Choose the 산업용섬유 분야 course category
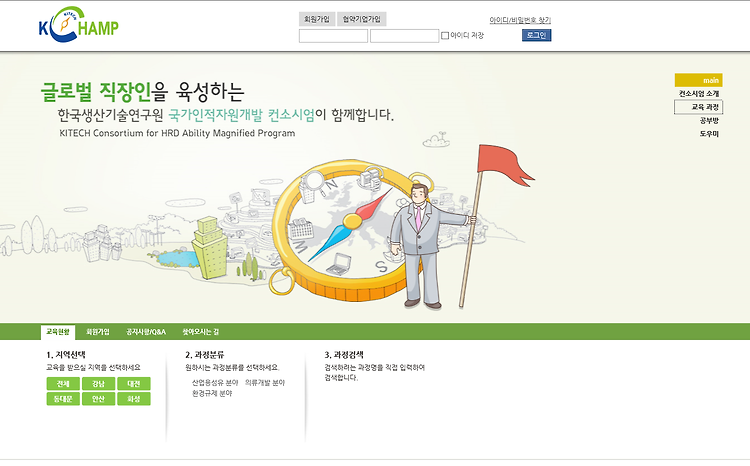Screen dimensions: 750x466 tap(215, 383)
